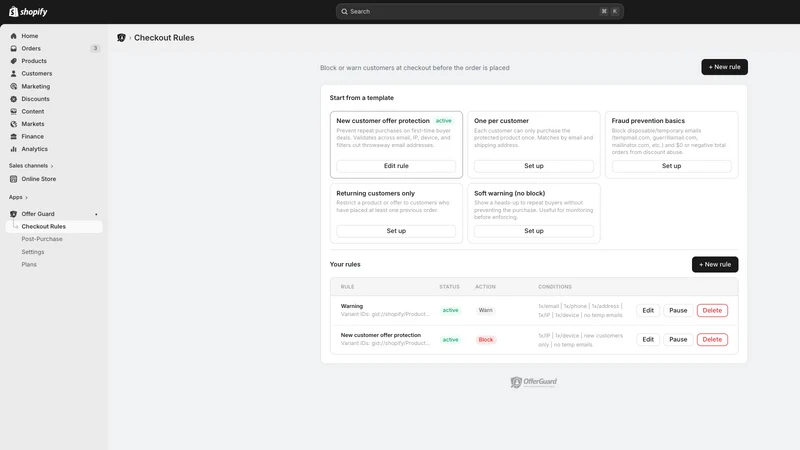Viewport: 800px width, 450px height.
Task: Open Offer Guard Settings item
Action: tap(33, 252)
